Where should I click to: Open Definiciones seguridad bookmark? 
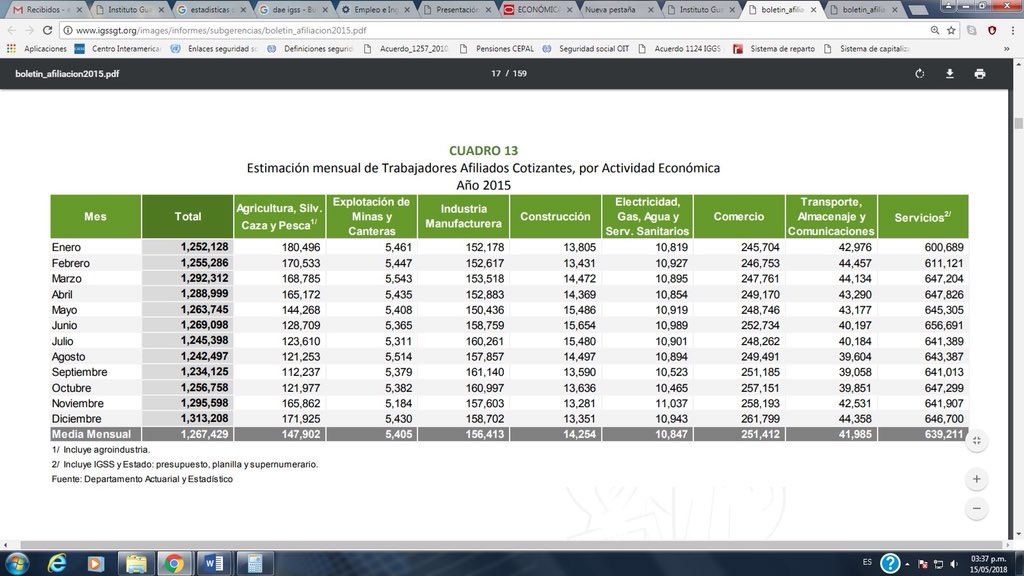coord(310,48)
